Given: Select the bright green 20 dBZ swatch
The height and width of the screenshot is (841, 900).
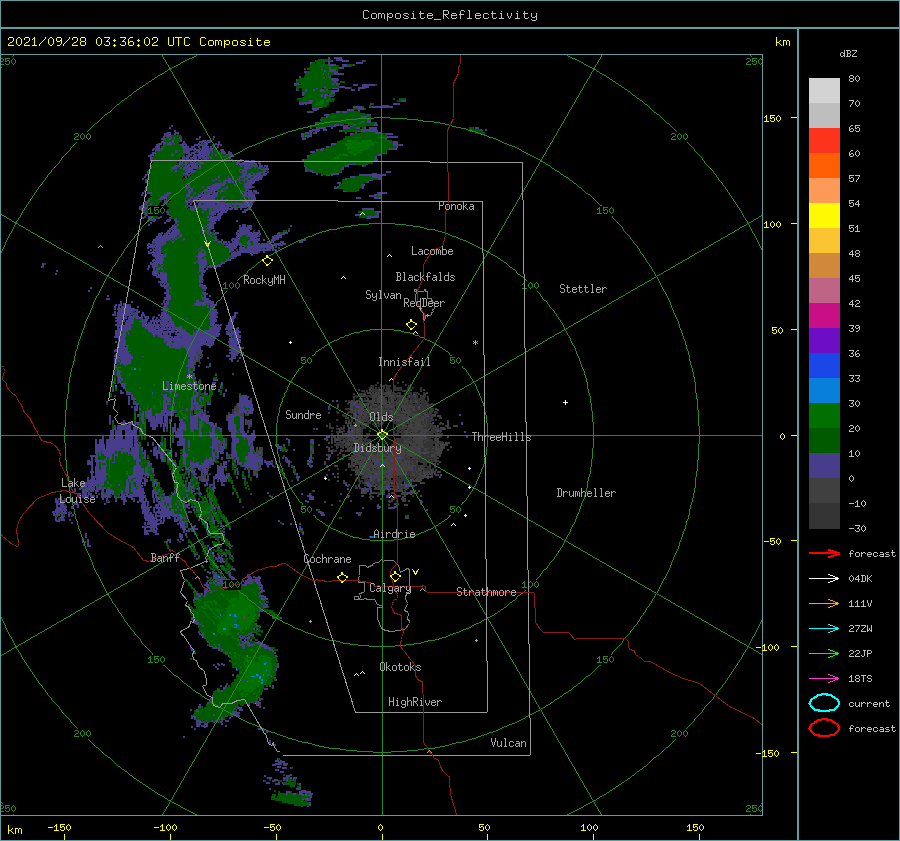Looking at the screenshot, I should (824, 416).
